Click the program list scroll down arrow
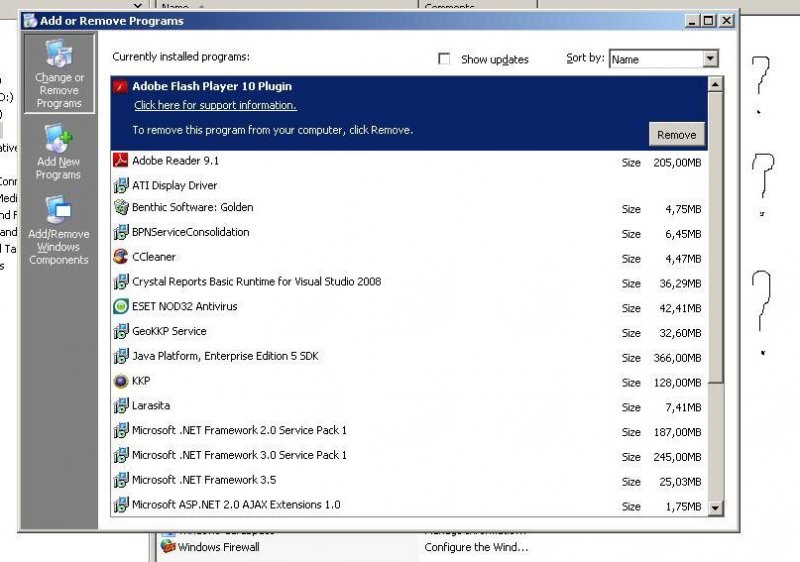The image size is (800, 562). pos(715,507)
